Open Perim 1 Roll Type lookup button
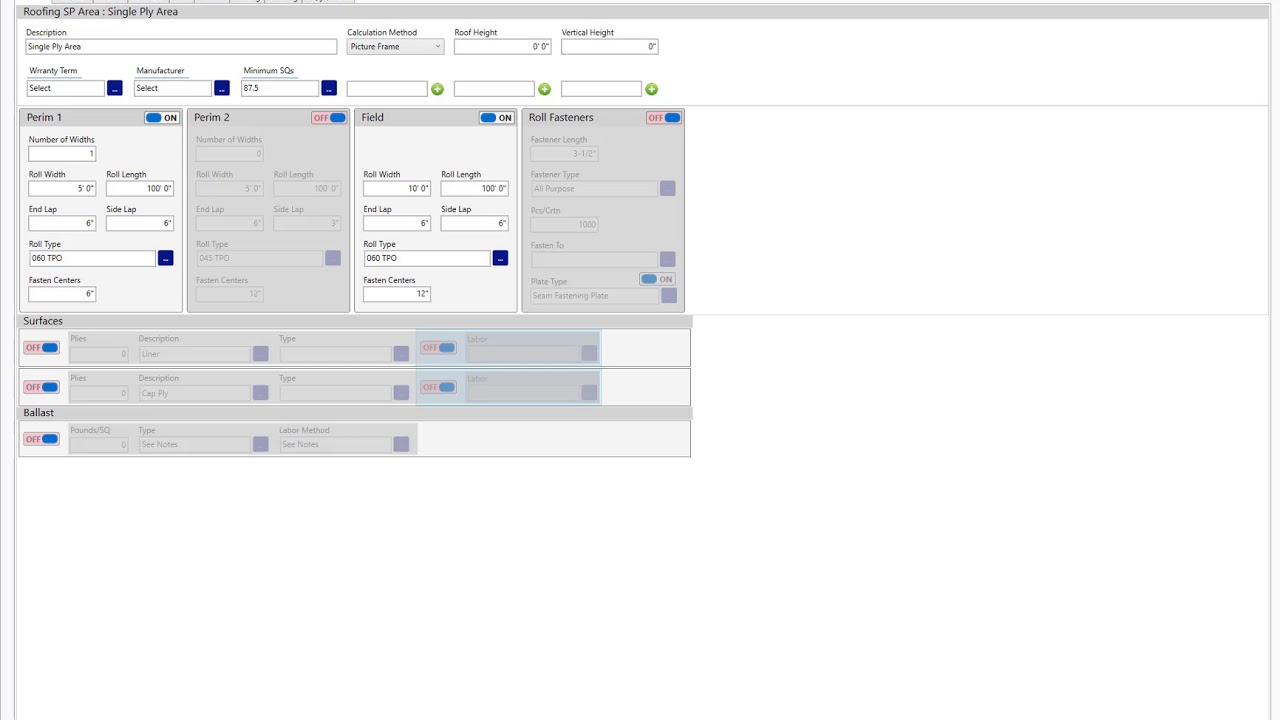The width and height of the screenshot is (1280, 720). point(165,259)
